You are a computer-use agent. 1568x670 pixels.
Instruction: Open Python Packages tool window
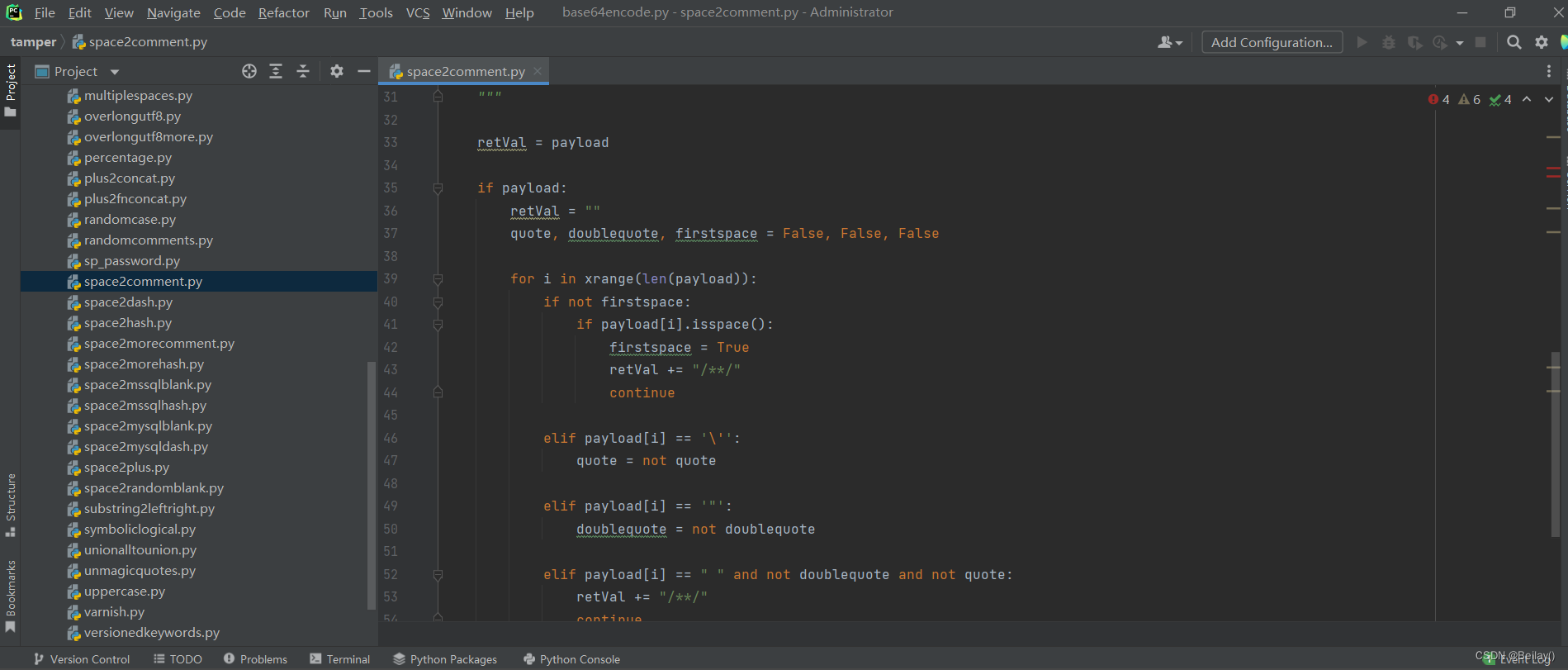pos(445,658)
